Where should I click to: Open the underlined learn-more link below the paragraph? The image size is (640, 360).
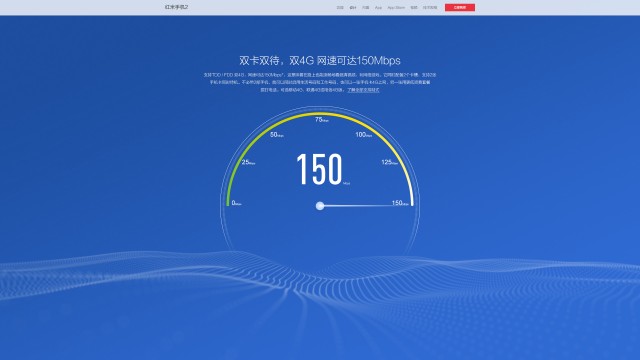tap(363, 90)
